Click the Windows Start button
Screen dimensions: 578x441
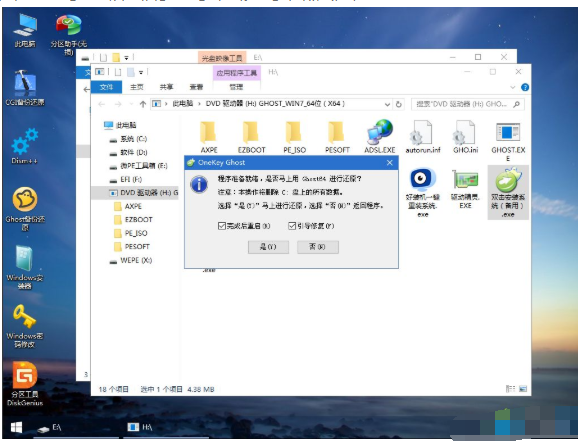16,428
